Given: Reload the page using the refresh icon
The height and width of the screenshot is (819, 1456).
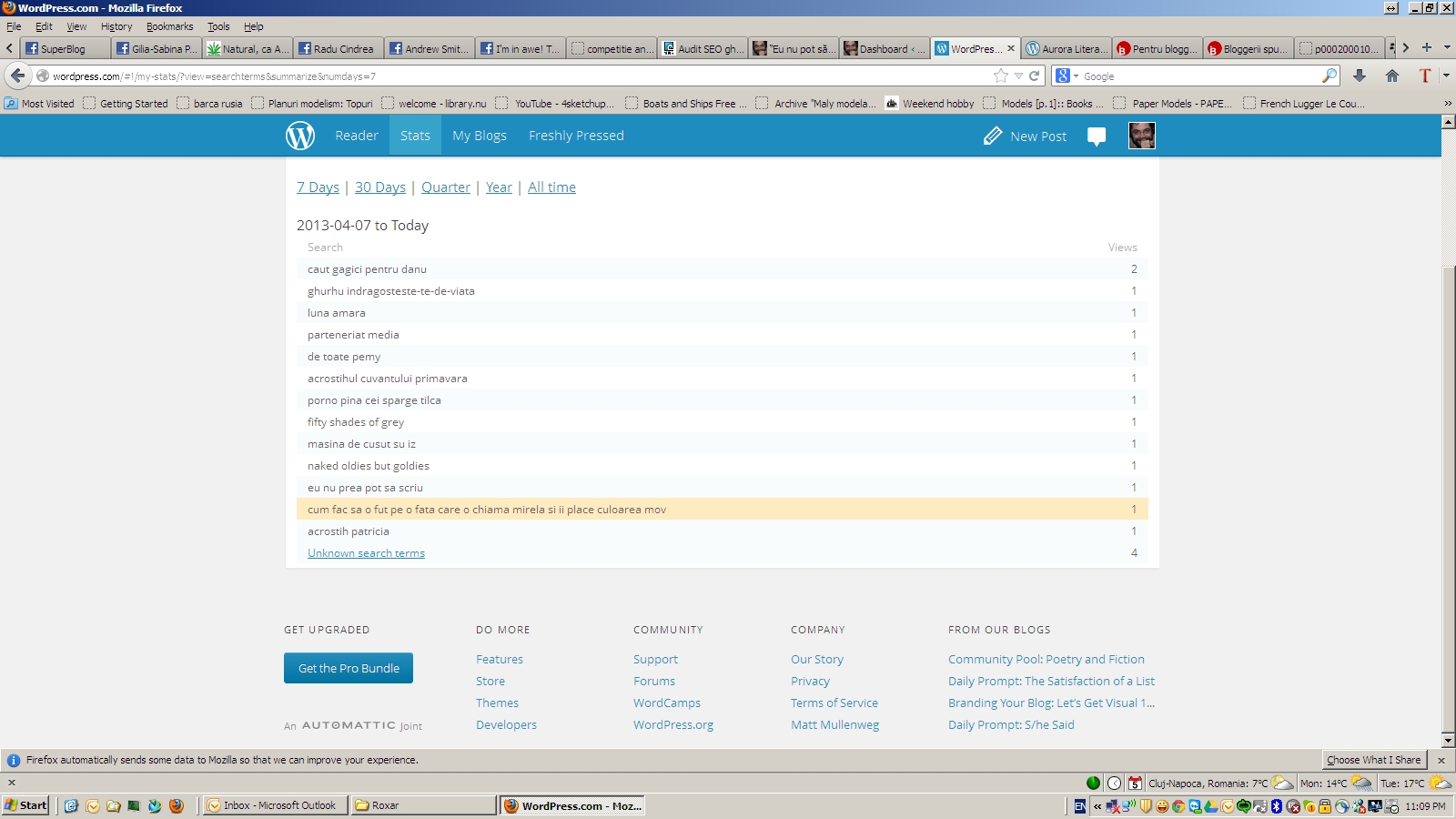Looking at the screenshot, I should (1034, 76).
